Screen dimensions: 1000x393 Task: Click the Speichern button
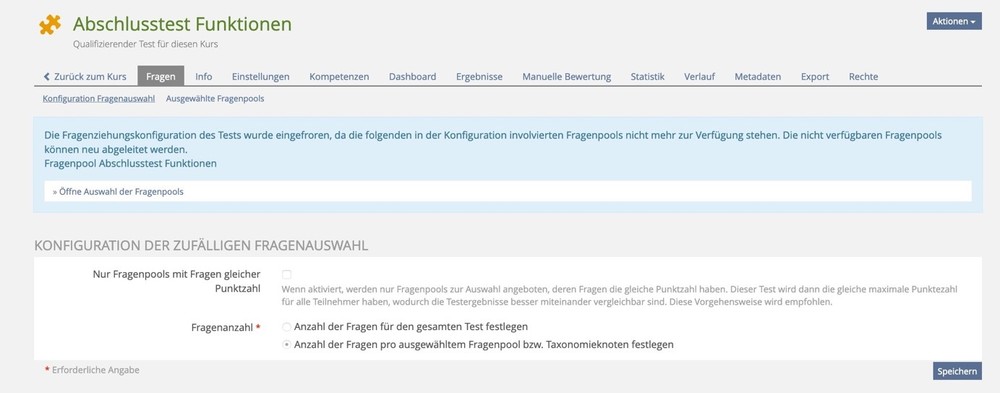[957, 371]
